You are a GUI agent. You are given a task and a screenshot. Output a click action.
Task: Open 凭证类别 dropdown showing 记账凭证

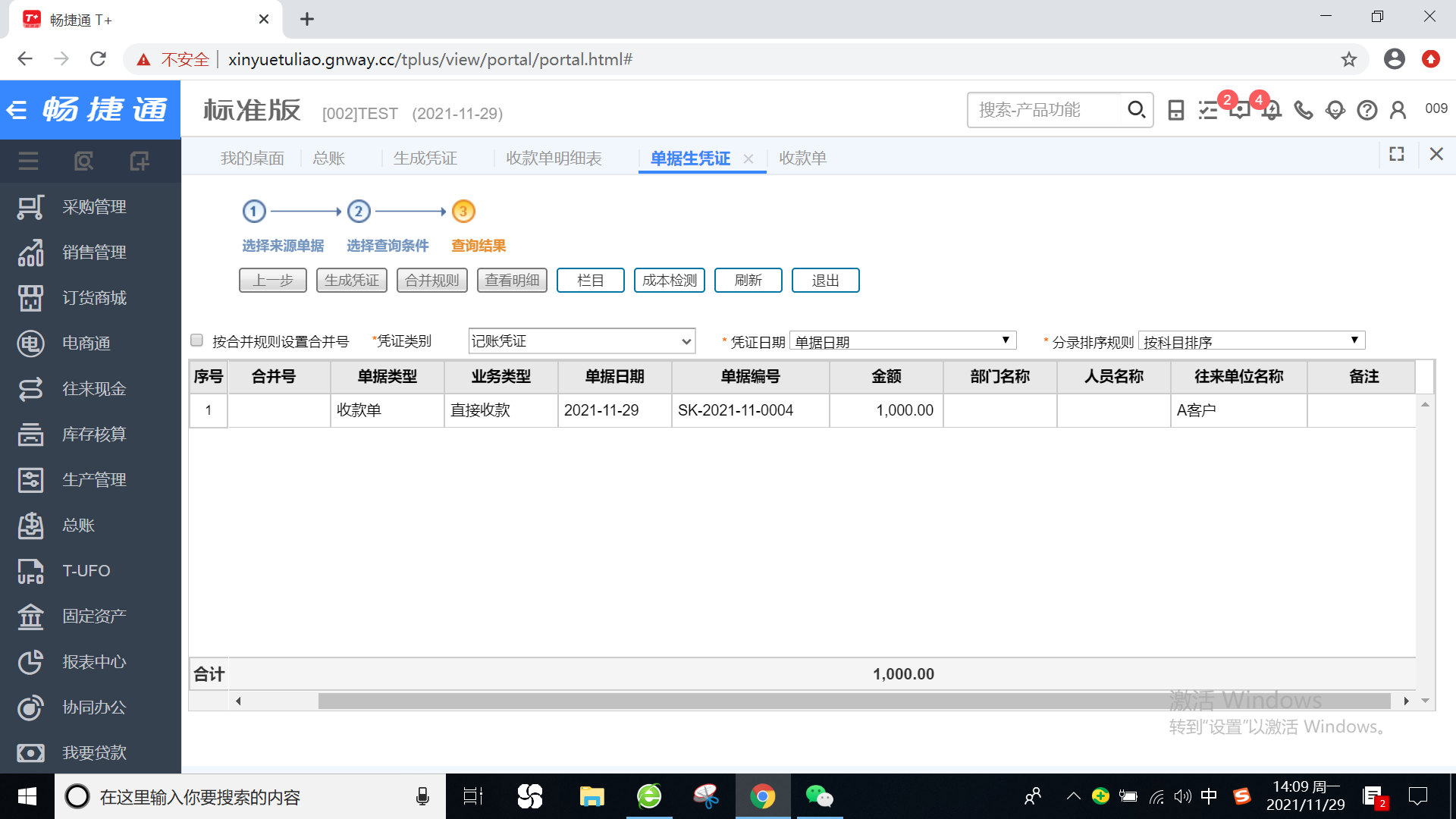[582, 341]
